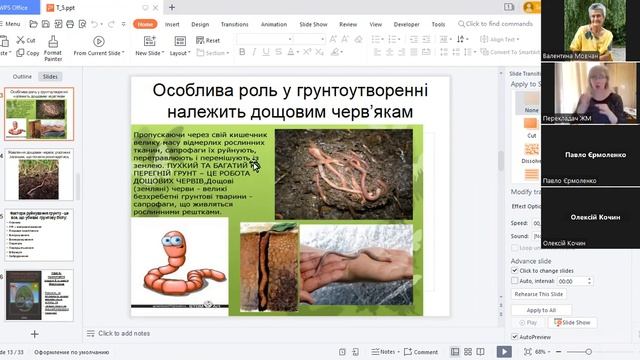
Task: Open the font color dropdown arrow
Action: click(x=298, y=52)
